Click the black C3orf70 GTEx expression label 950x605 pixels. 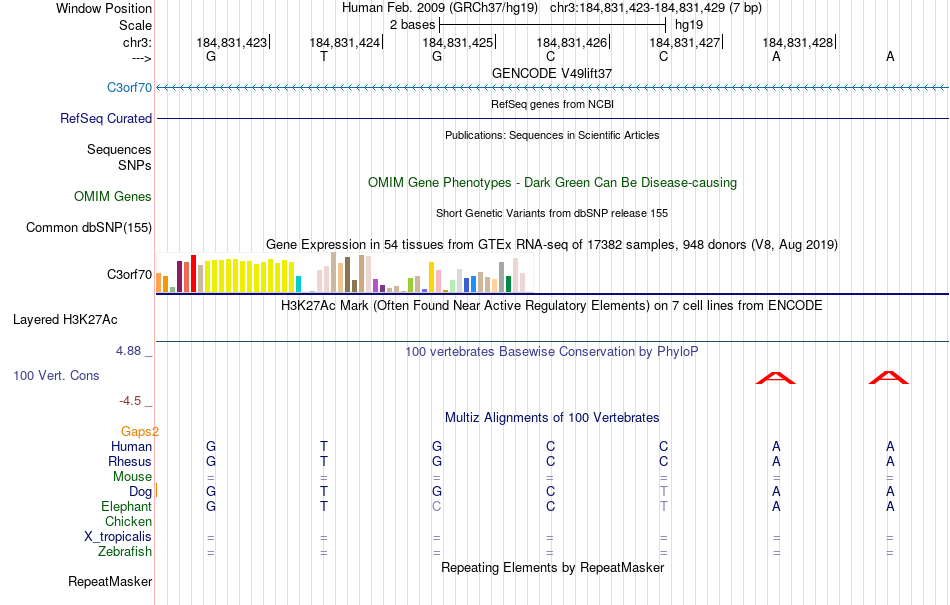[129, 274]
